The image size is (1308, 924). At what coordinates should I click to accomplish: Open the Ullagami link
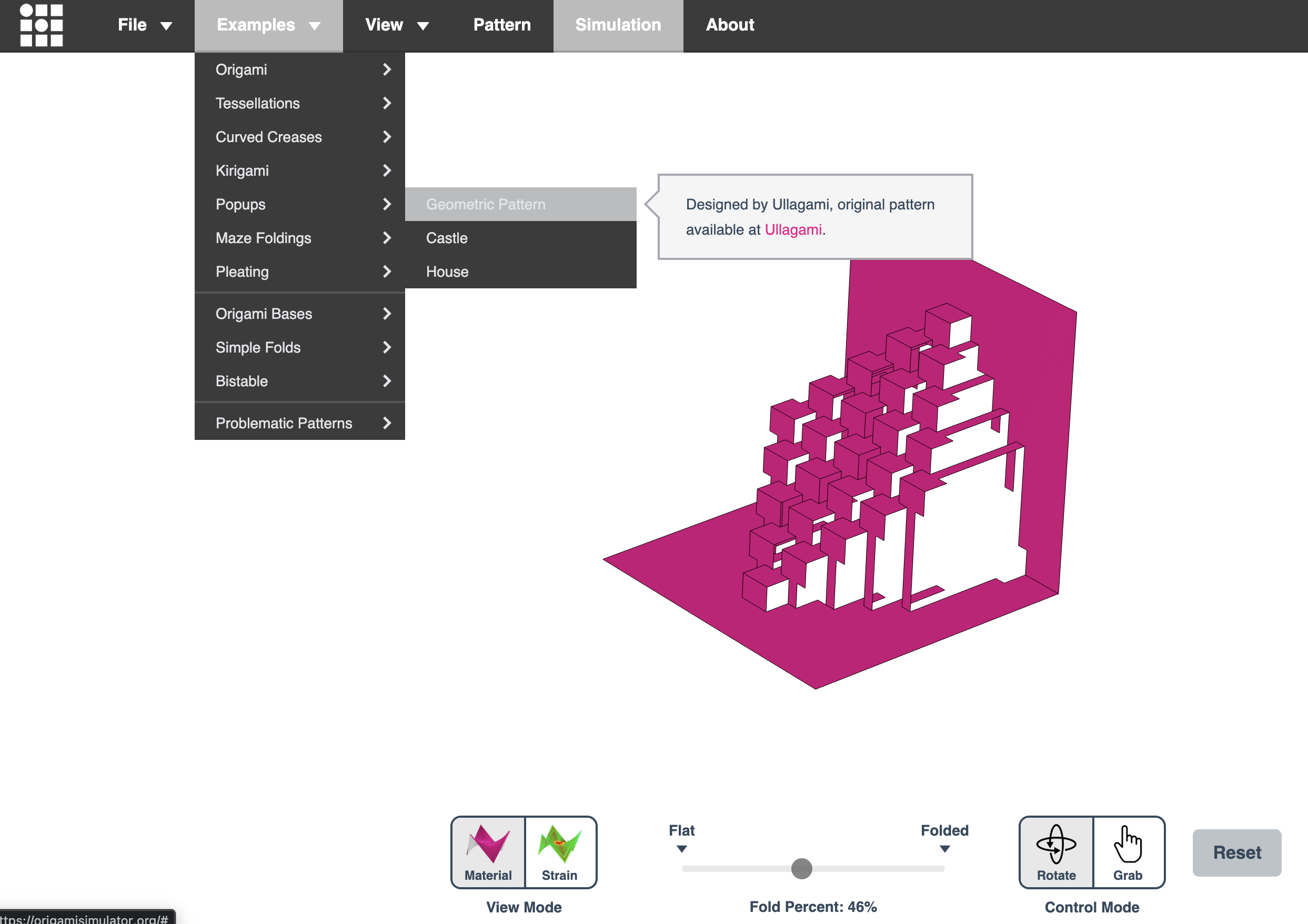point(792,229)
